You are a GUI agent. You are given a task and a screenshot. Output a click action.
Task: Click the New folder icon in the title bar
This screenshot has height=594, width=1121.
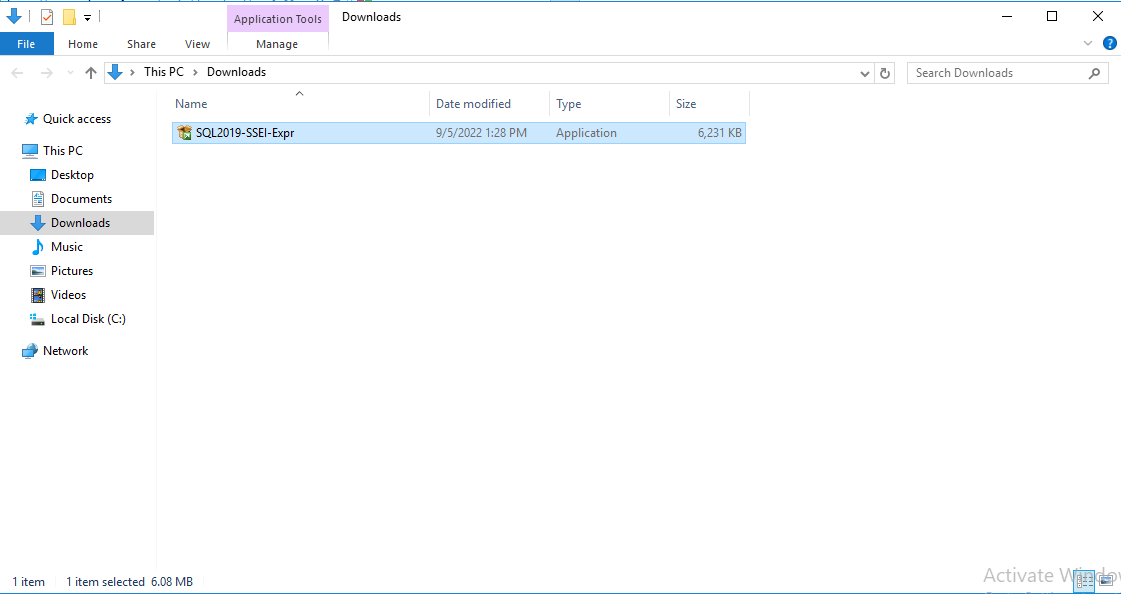click(69, 17)
